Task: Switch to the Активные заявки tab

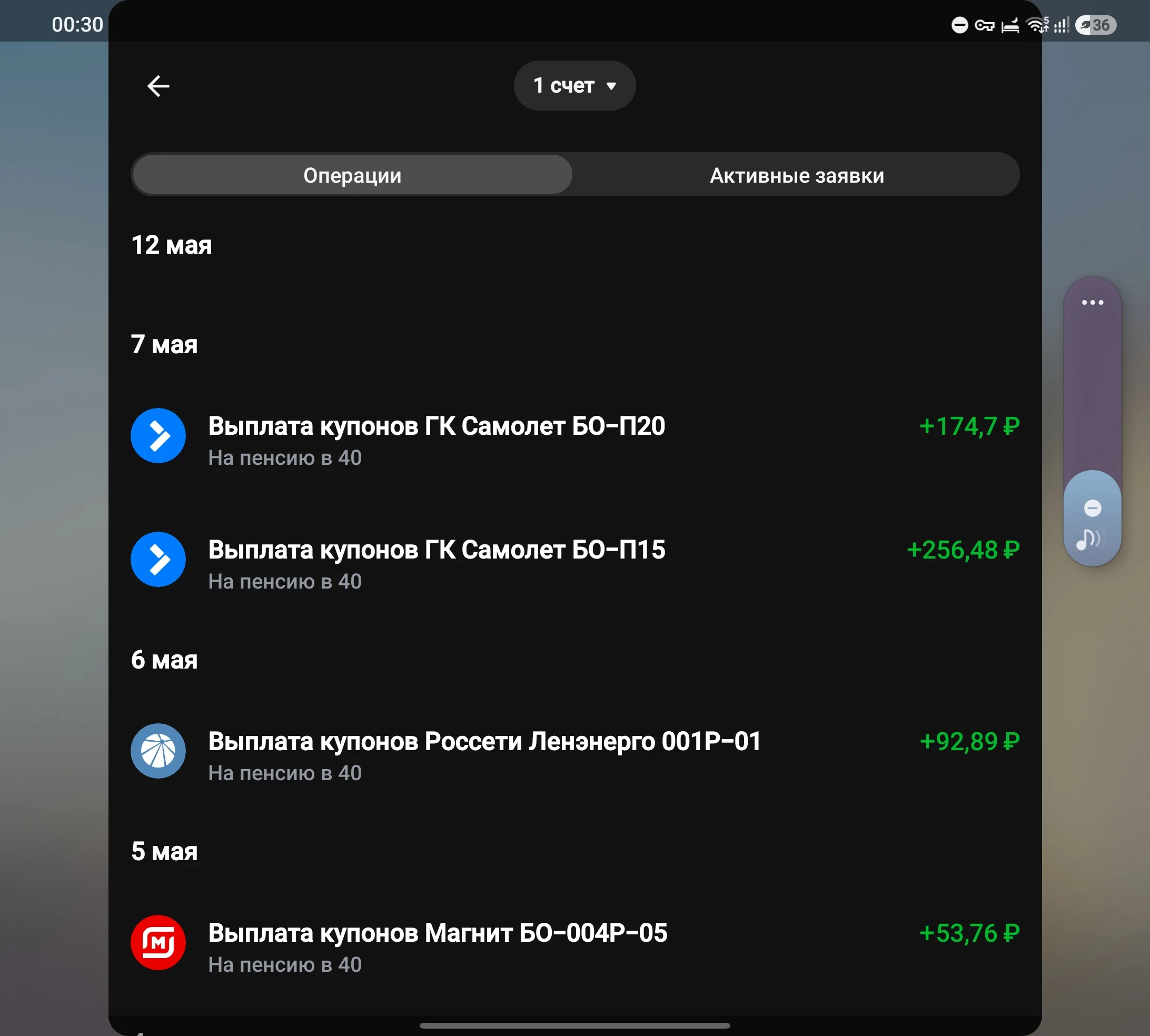Action: pos(797,175)
